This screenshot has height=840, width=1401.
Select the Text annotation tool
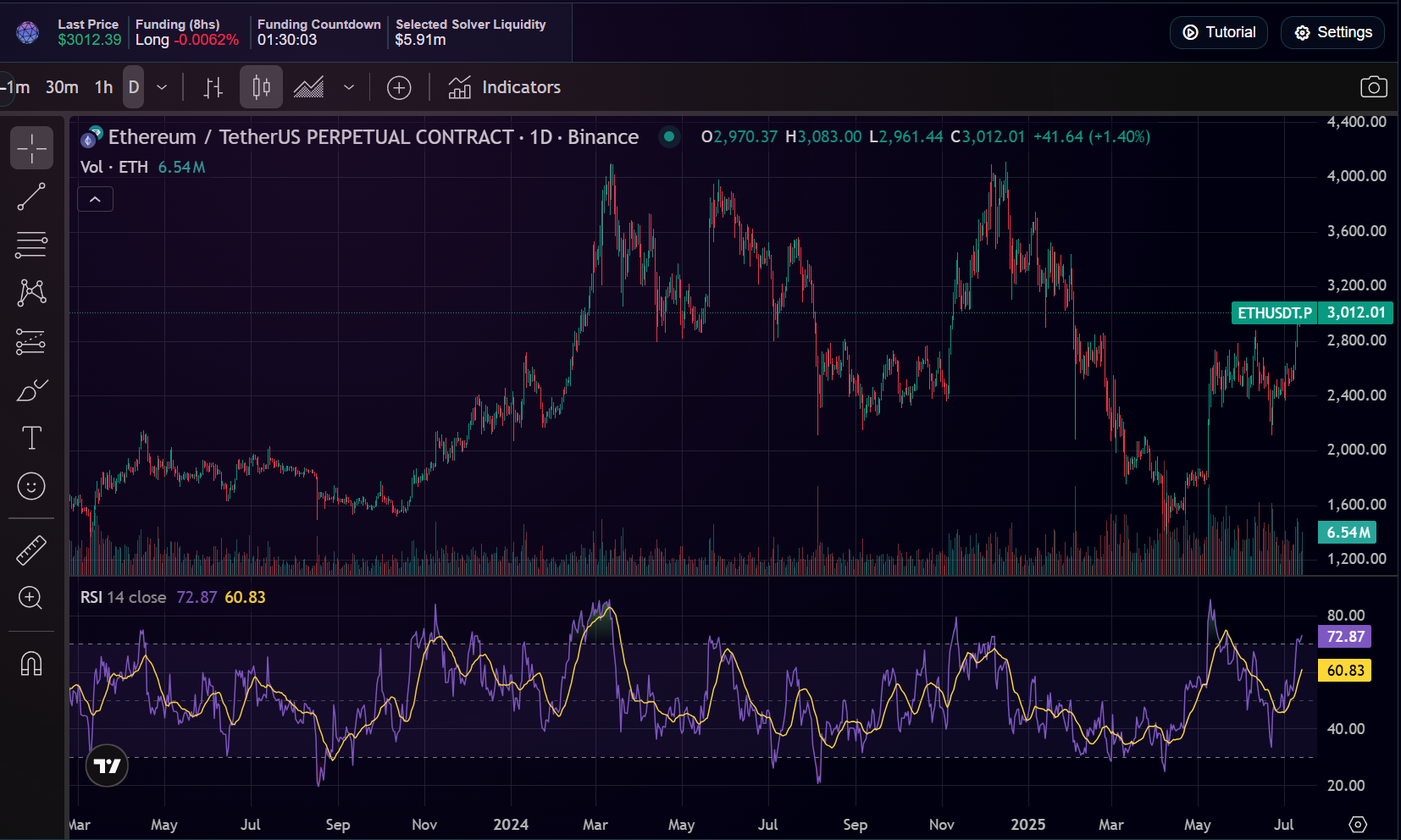coord(31,438)
